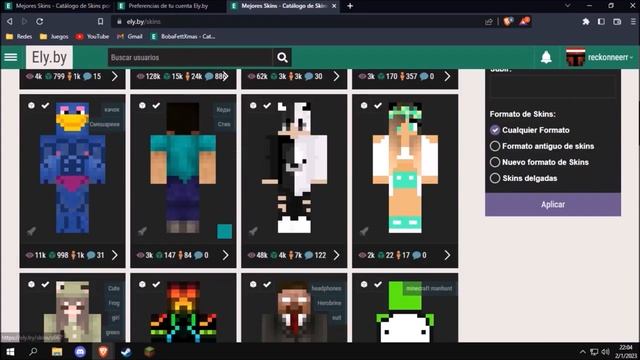Open the Brave wallet icon
The height and width of the screenshot is (360, 640).
click(x=617, y=21)
